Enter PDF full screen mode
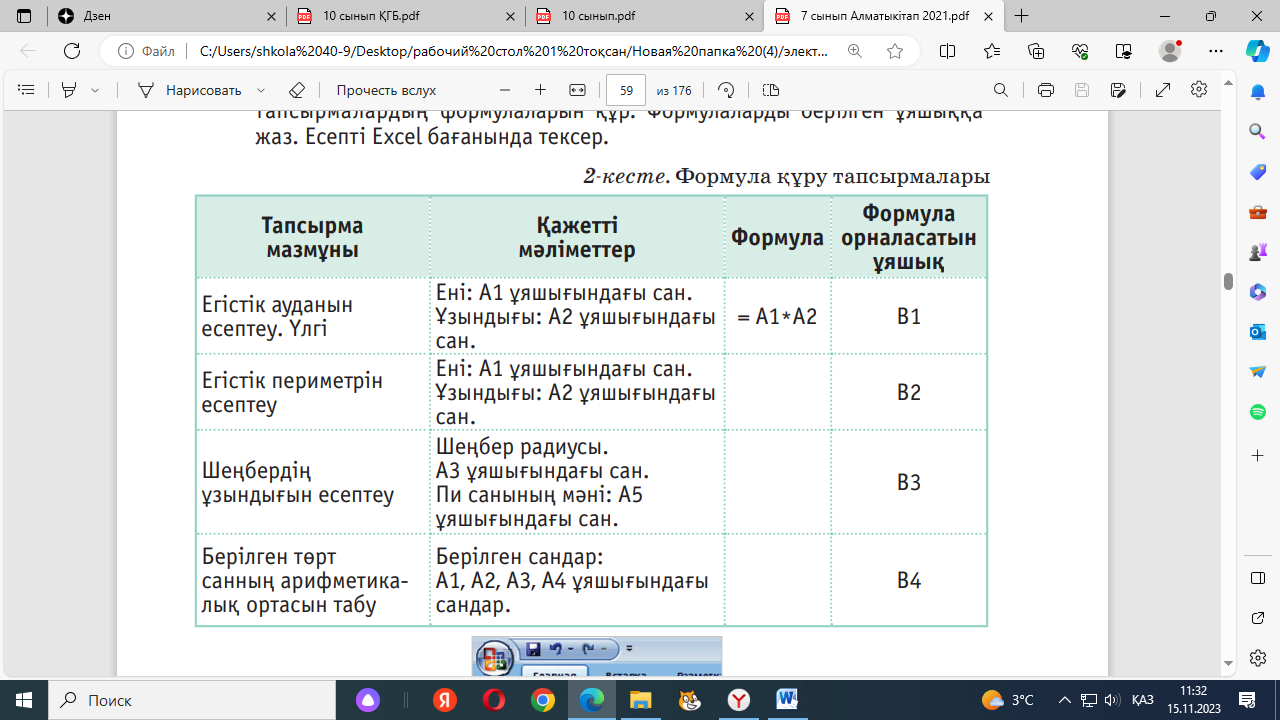Viewport: 1280px width, 720px height. [x=1163, y=90]
